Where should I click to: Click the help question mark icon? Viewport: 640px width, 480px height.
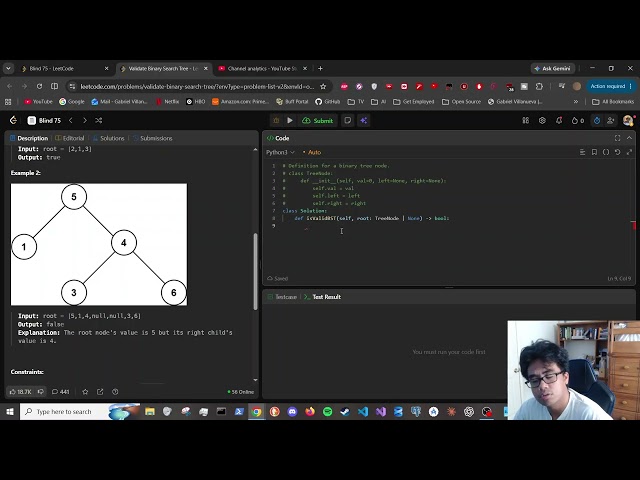coord(115,392)
